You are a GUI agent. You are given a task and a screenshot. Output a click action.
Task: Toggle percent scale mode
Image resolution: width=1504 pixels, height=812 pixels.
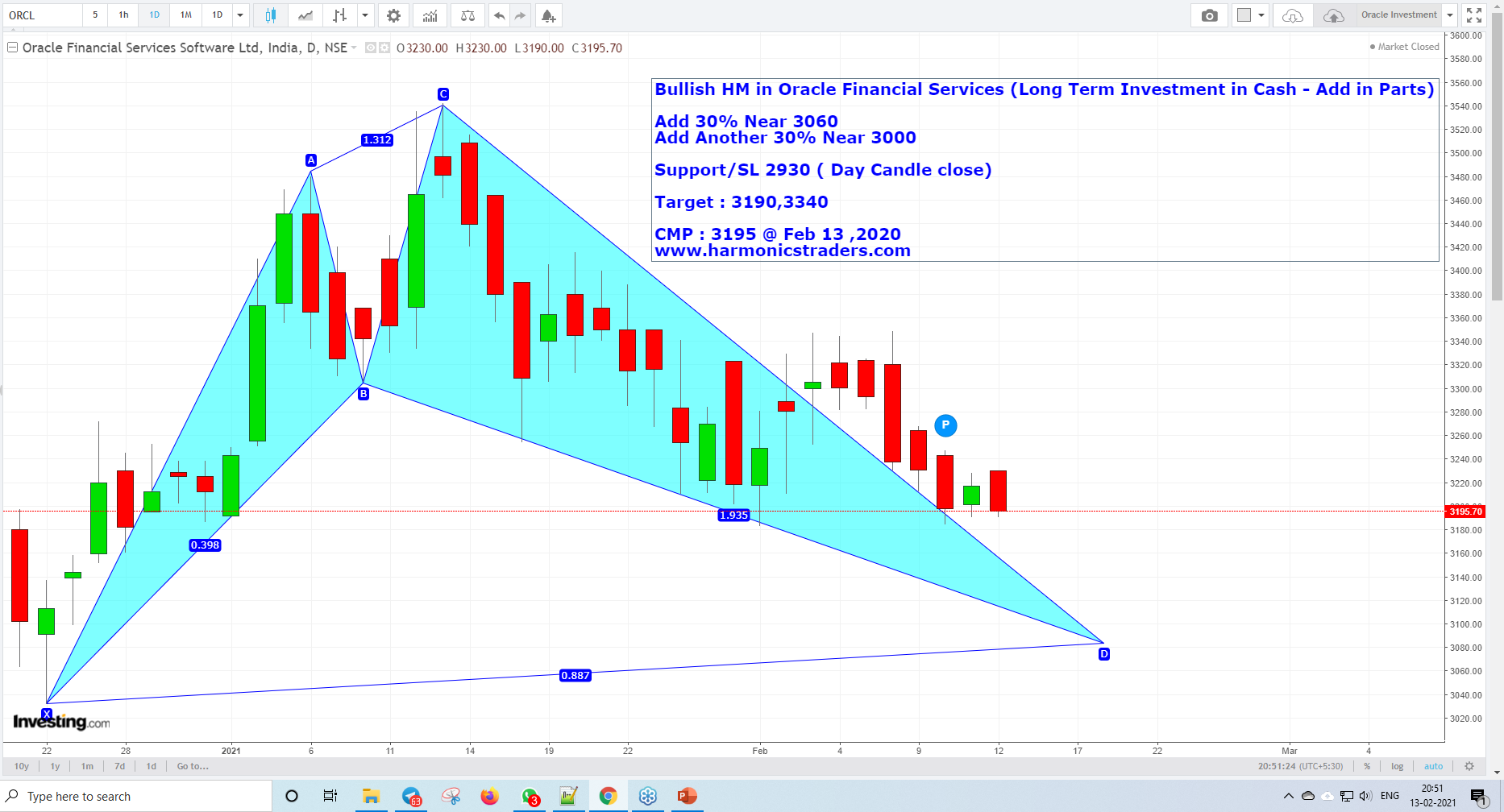pos(1367,766)
